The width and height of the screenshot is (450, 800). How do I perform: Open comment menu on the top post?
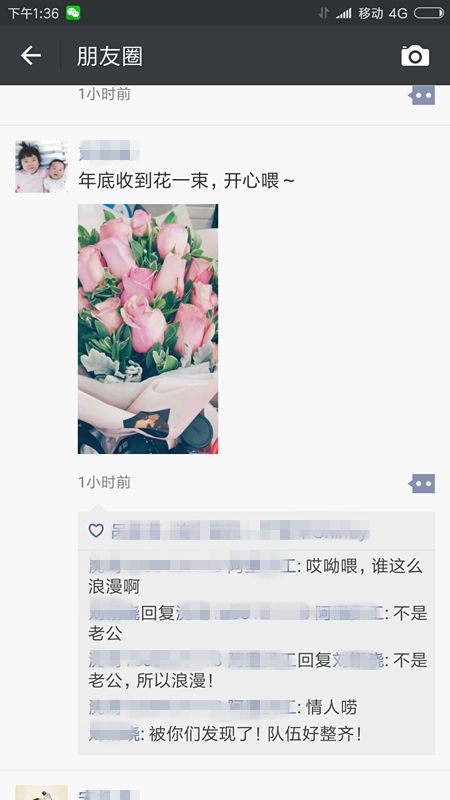[422, 95]
